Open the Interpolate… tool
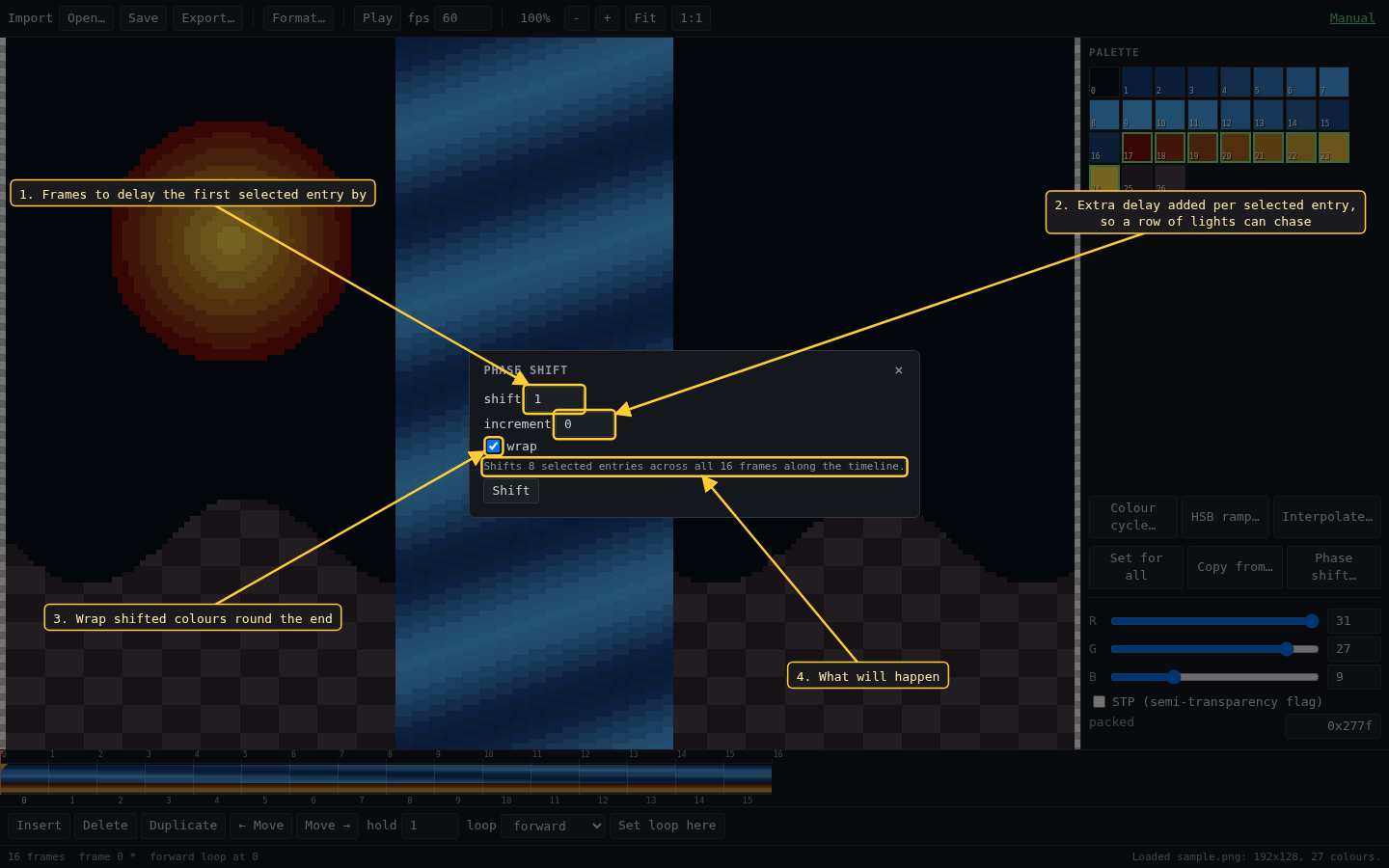This screenshot has width=1389, height=868. pos(1327,517)
